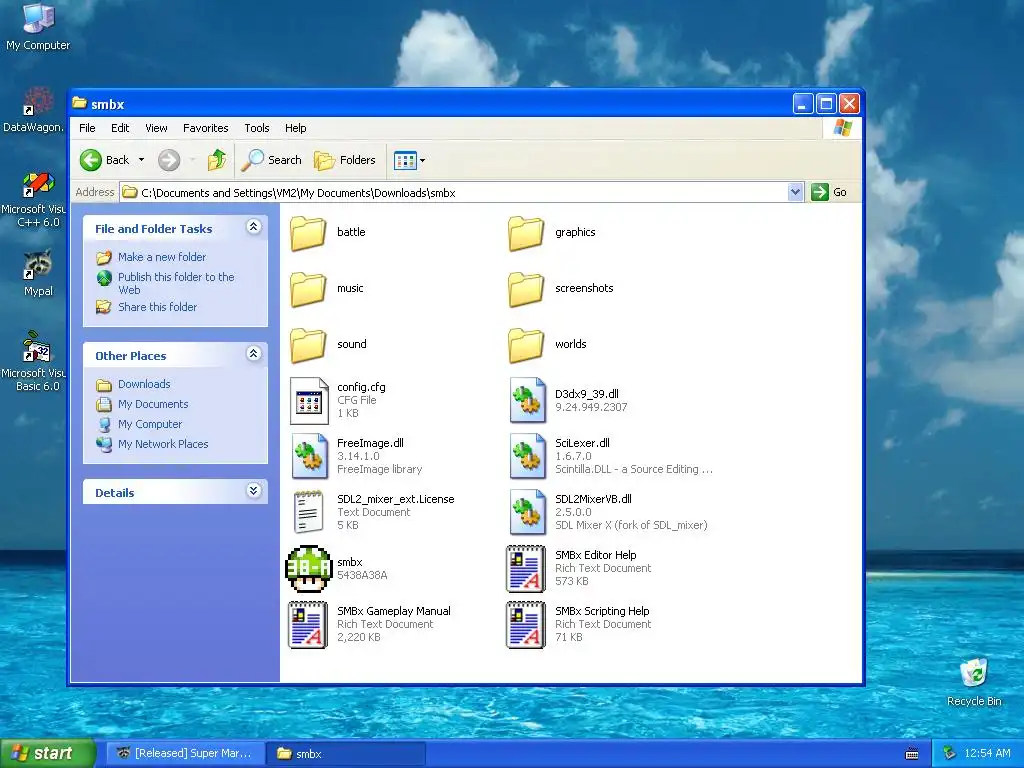
Task: Switch to the Super Mario taskbar window
Action: click(x=185, y=754)
